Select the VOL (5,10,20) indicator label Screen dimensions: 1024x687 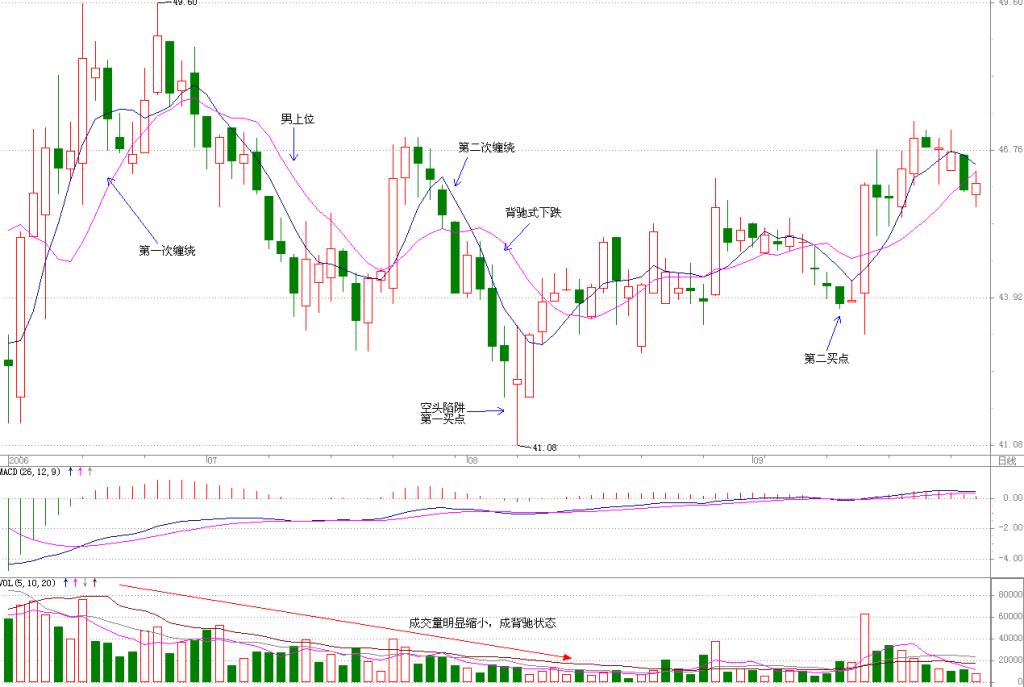coord(28,583)
